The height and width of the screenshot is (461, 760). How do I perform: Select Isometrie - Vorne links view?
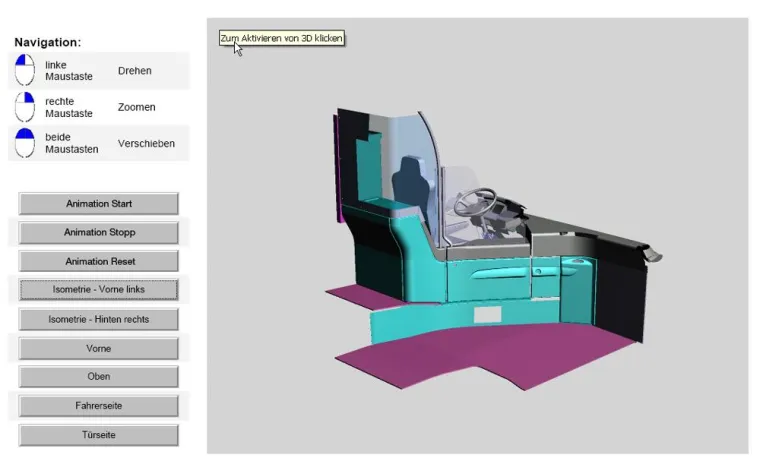pos(99,290)
